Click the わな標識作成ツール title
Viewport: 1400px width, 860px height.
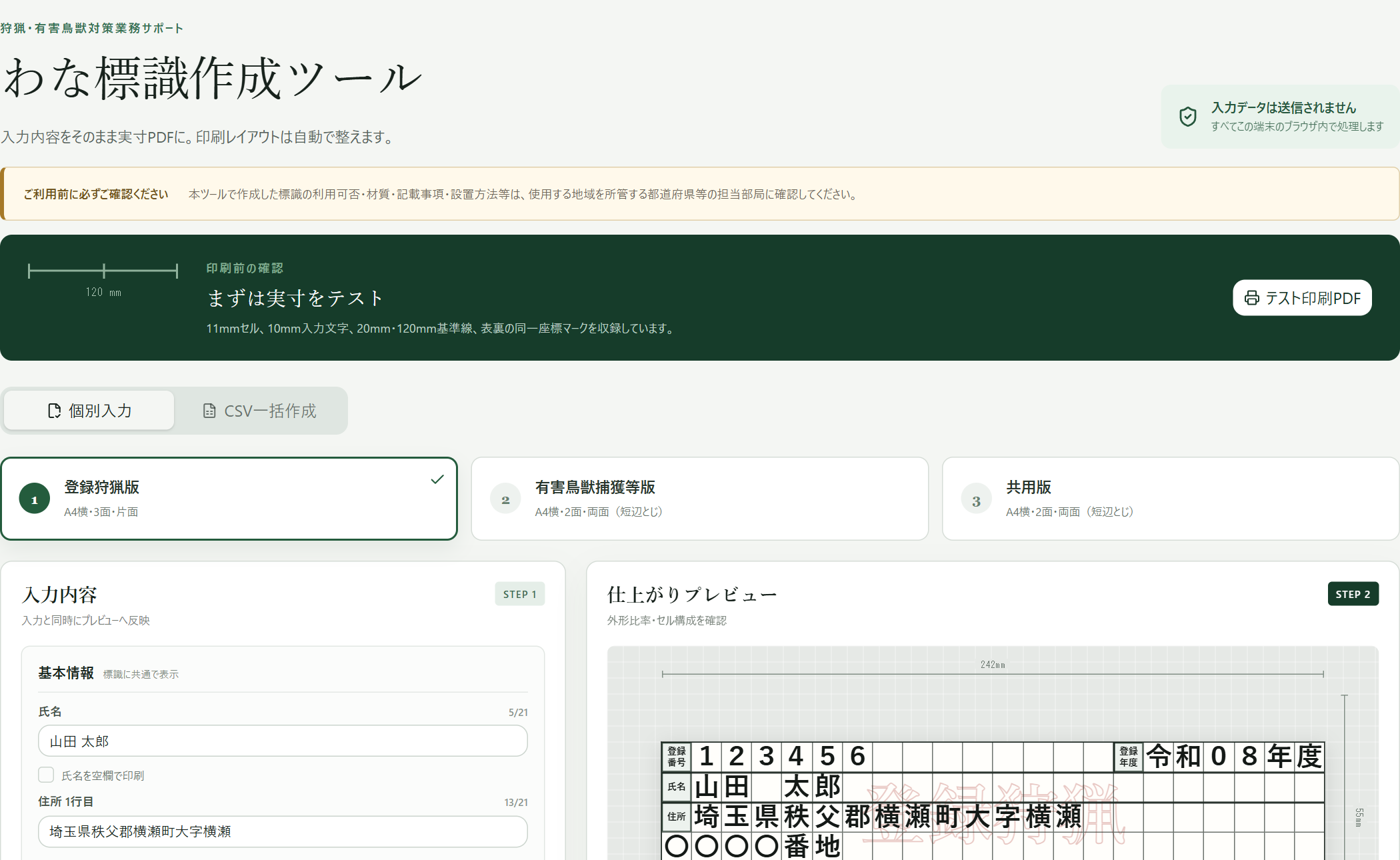tap(212, 78)
